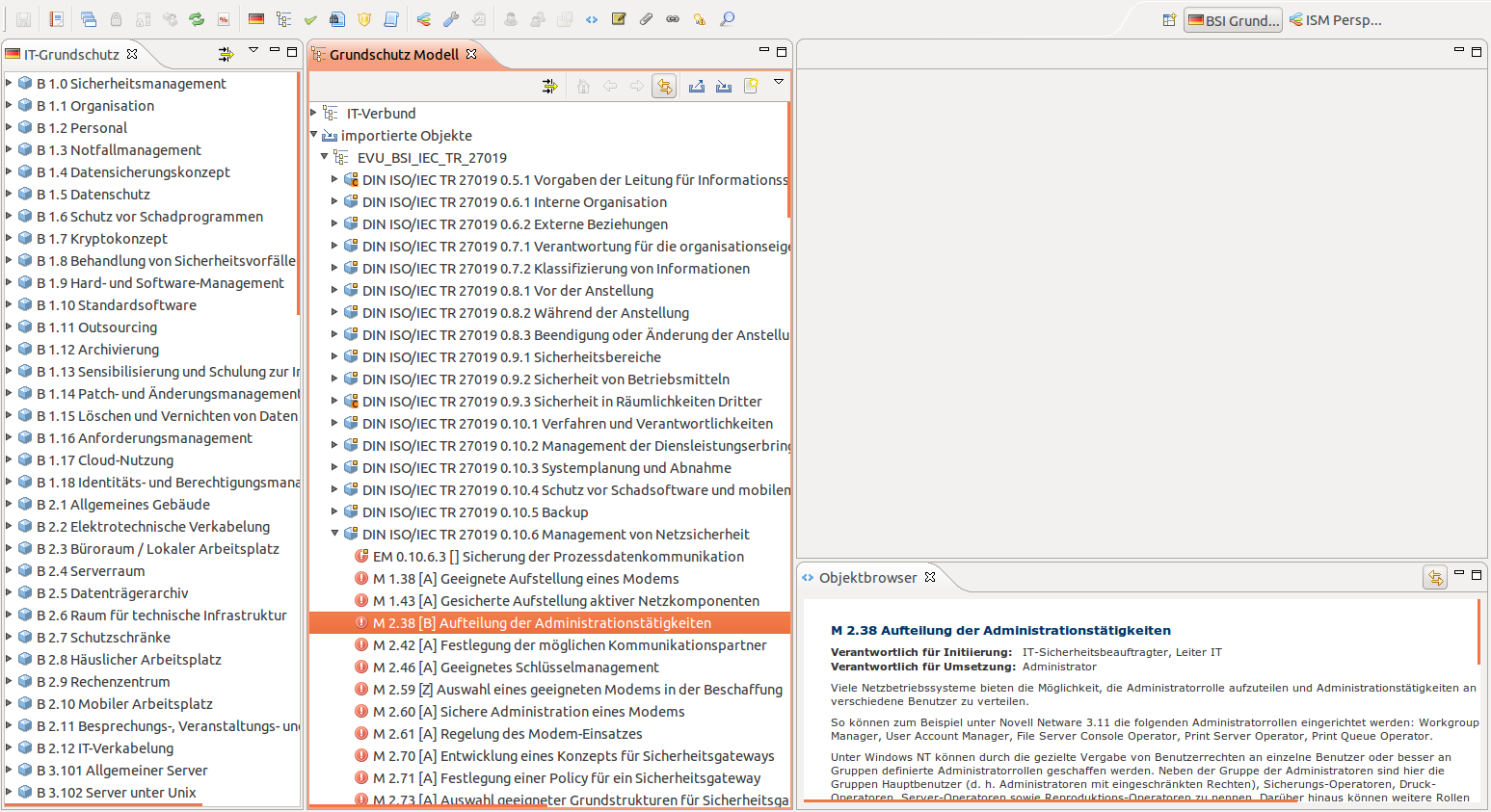Click the green refresh arrows icon
This screenshot has width=1491, height=812.
[197, 19]
